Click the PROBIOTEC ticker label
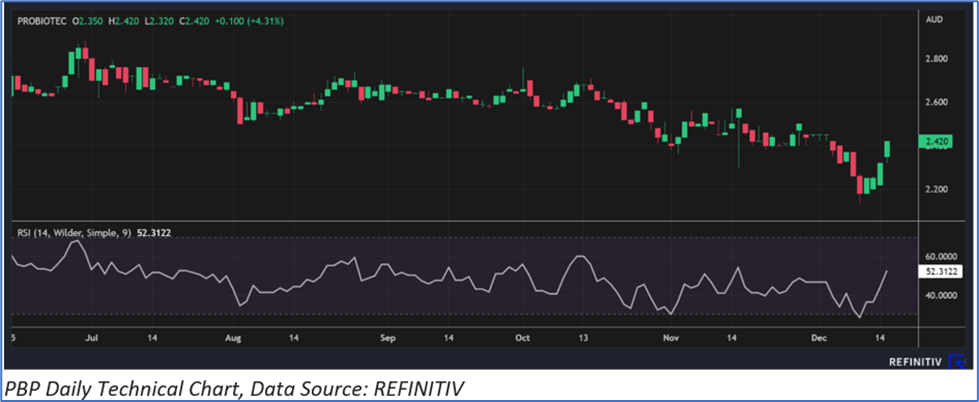 pyautogui.click(x=40, y=21)
